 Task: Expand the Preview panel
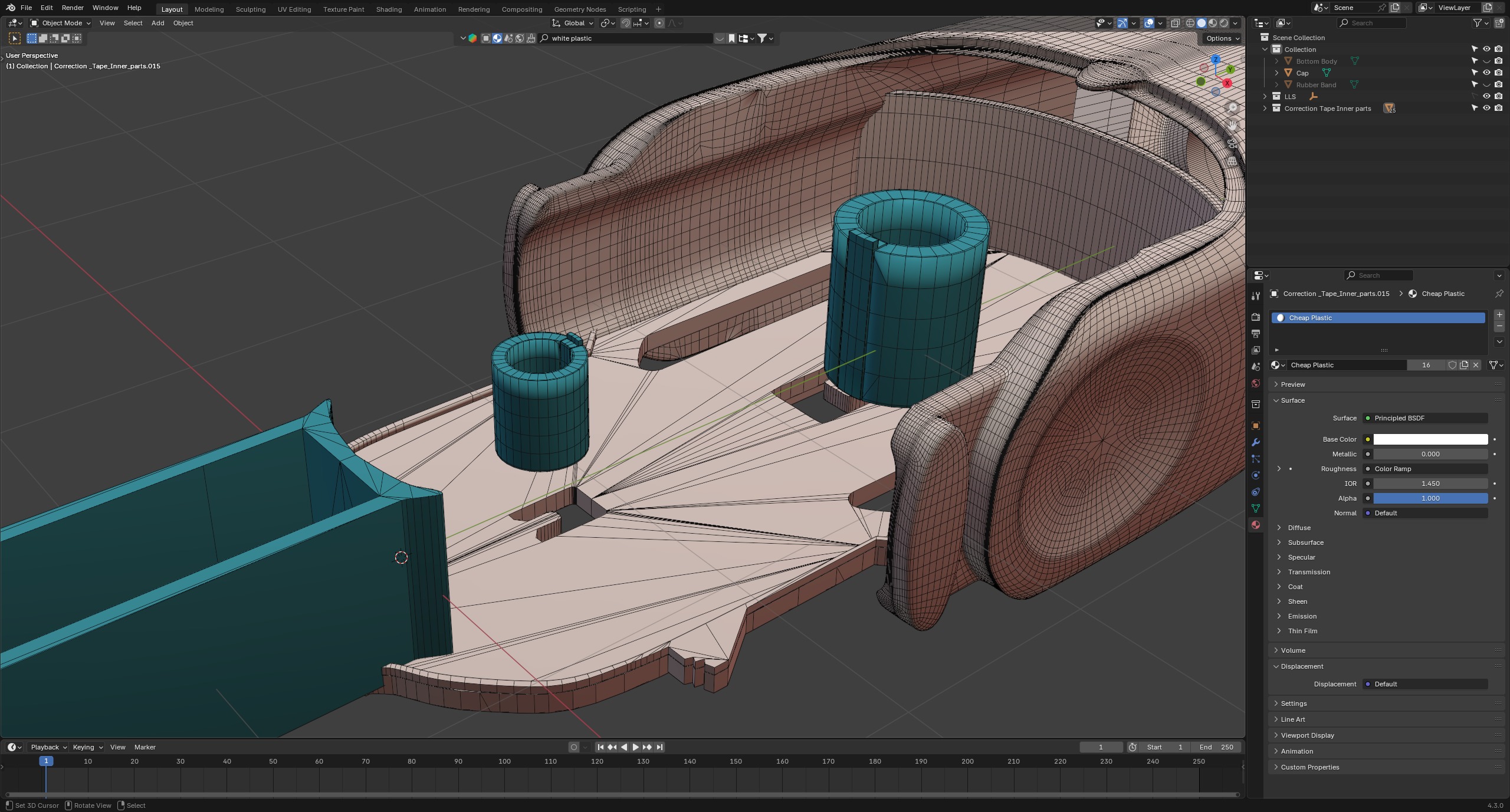click(x=1292, y=384)
